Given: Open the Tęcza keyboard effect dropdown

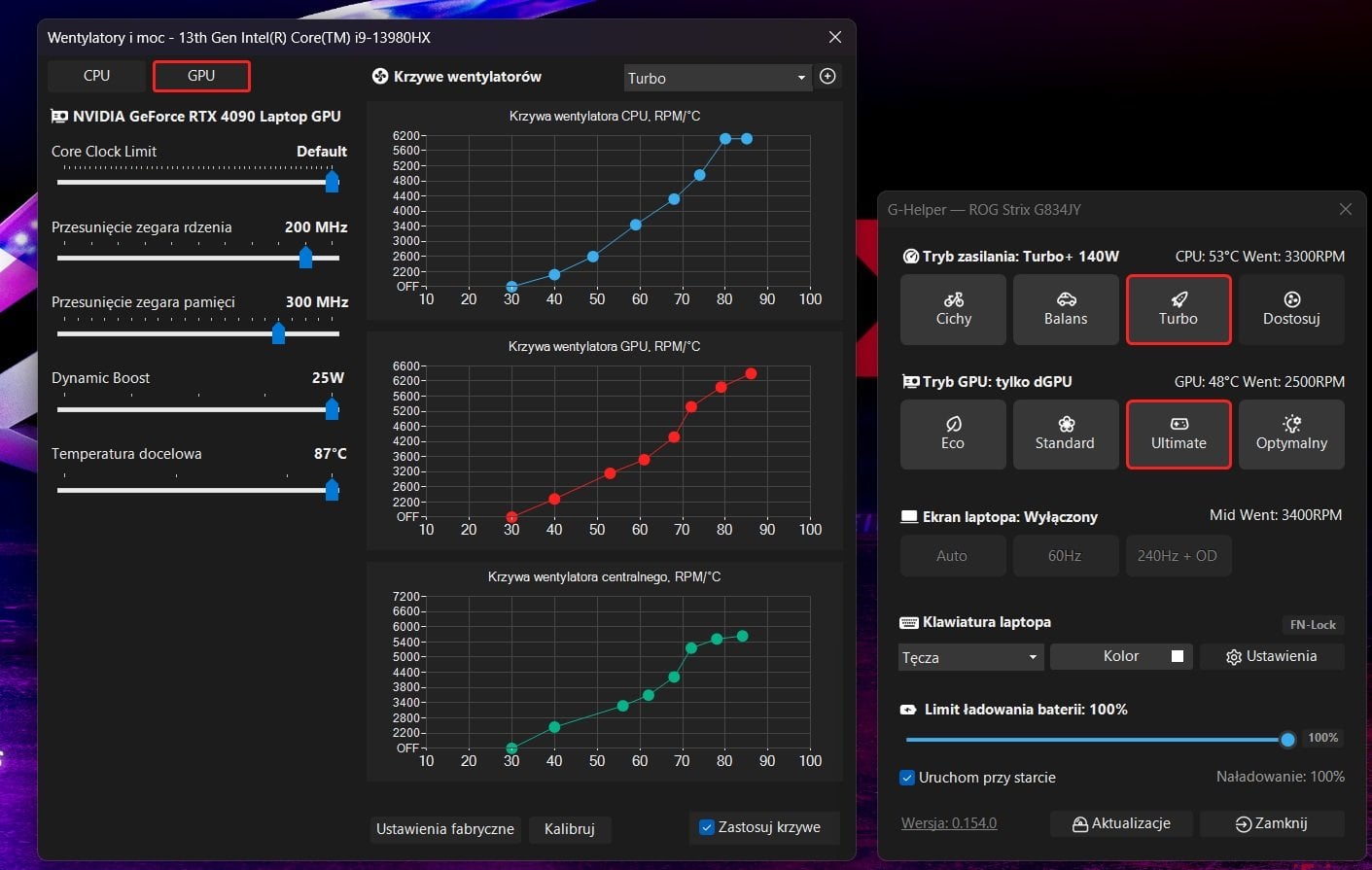Looking at the screenshot, I should (x=971, y=658).
